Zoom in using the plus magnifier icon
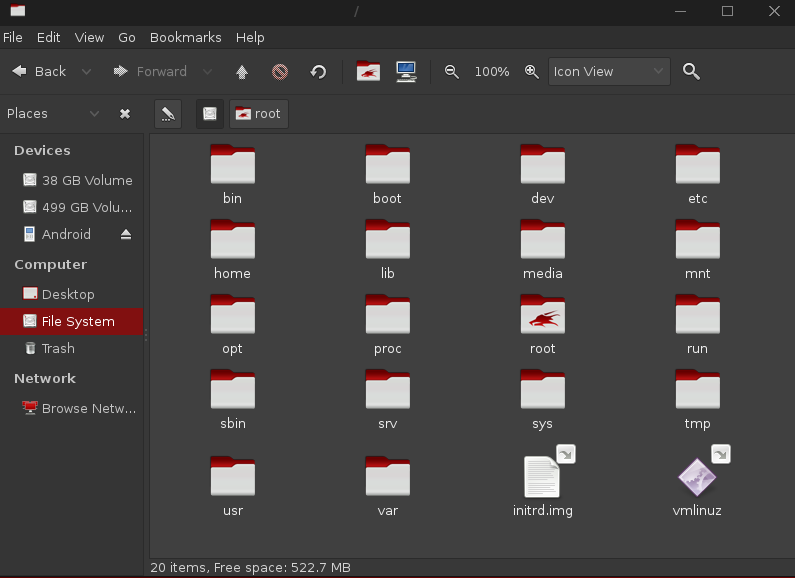795x578 pixels. coord(531,72)
